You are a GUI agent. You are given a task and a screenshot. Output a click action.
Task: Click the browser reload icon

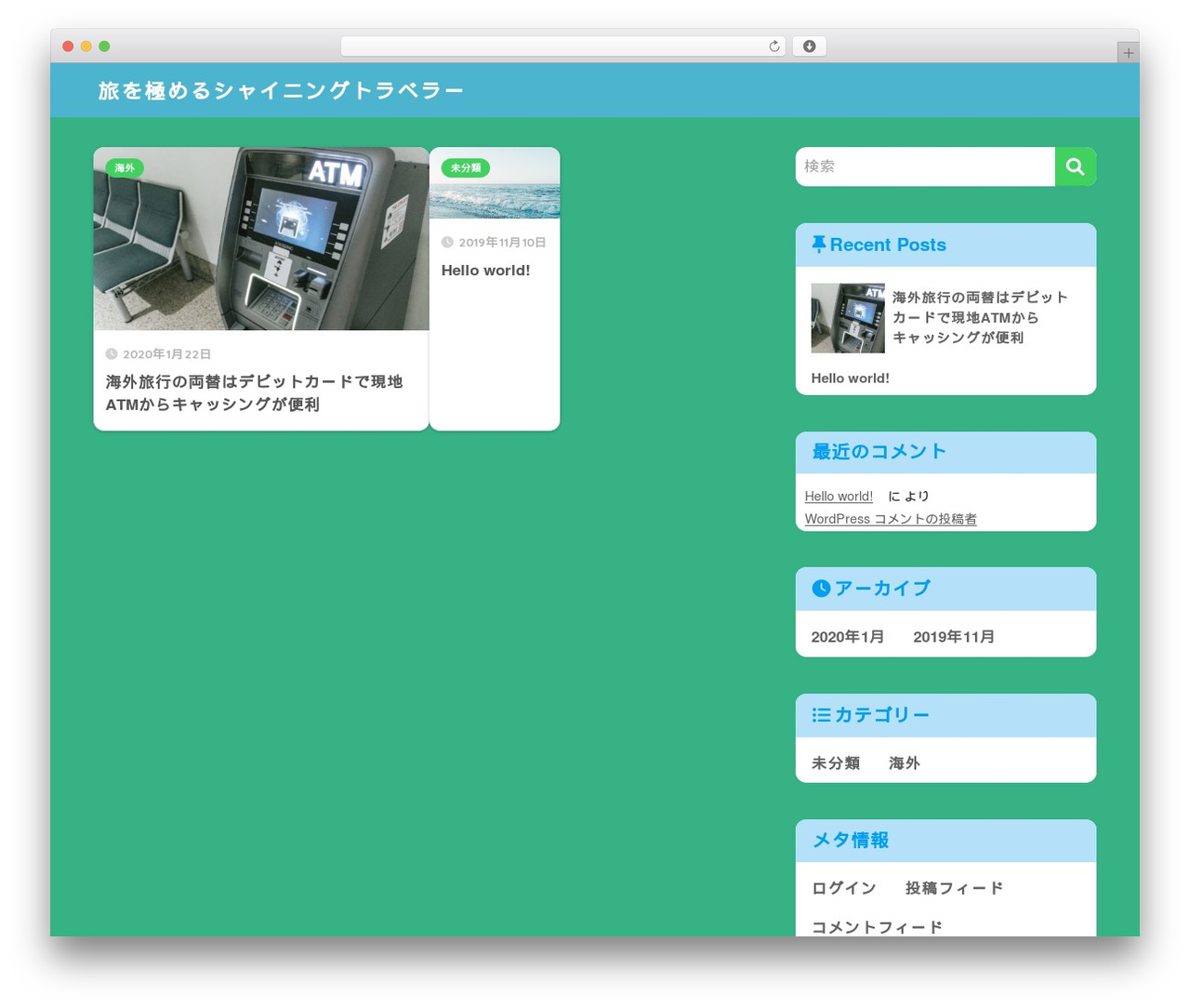pos(774,46)
